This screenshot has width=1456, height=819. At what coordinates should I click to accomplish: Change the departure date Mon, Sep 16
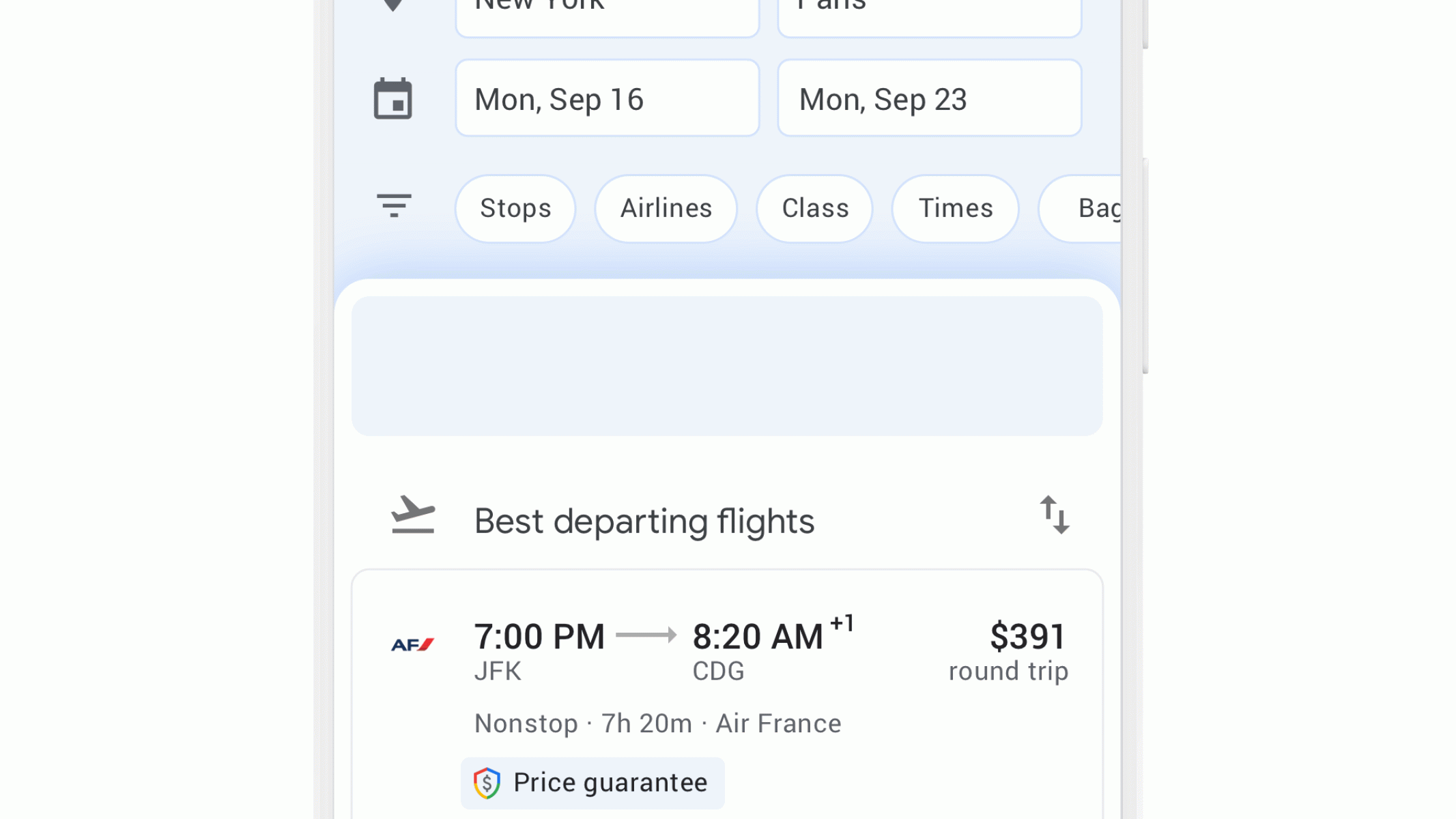pyautogui.click(x=607, y=98)
